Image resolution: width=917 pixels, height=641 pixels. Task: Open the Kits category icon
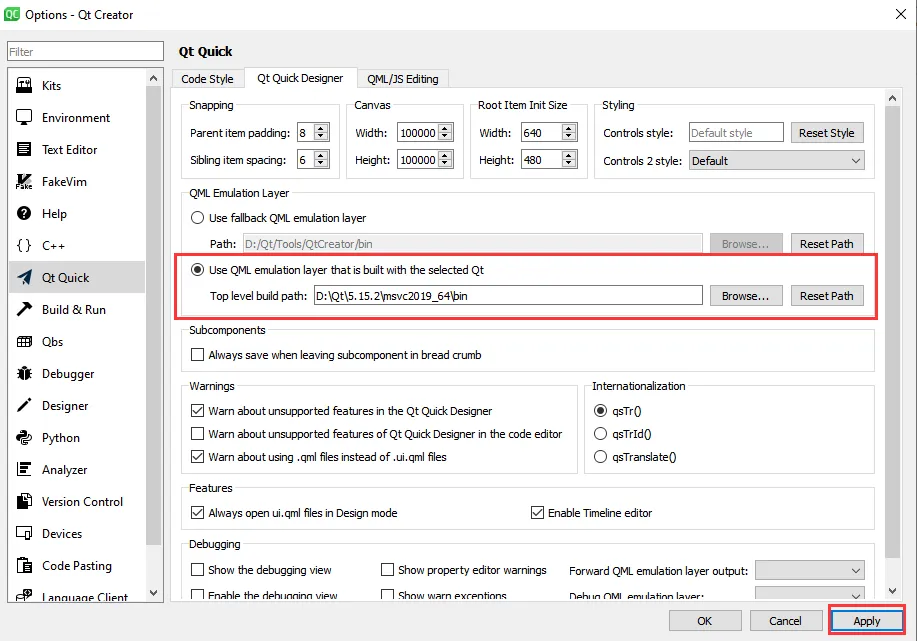tap(24, 85)
